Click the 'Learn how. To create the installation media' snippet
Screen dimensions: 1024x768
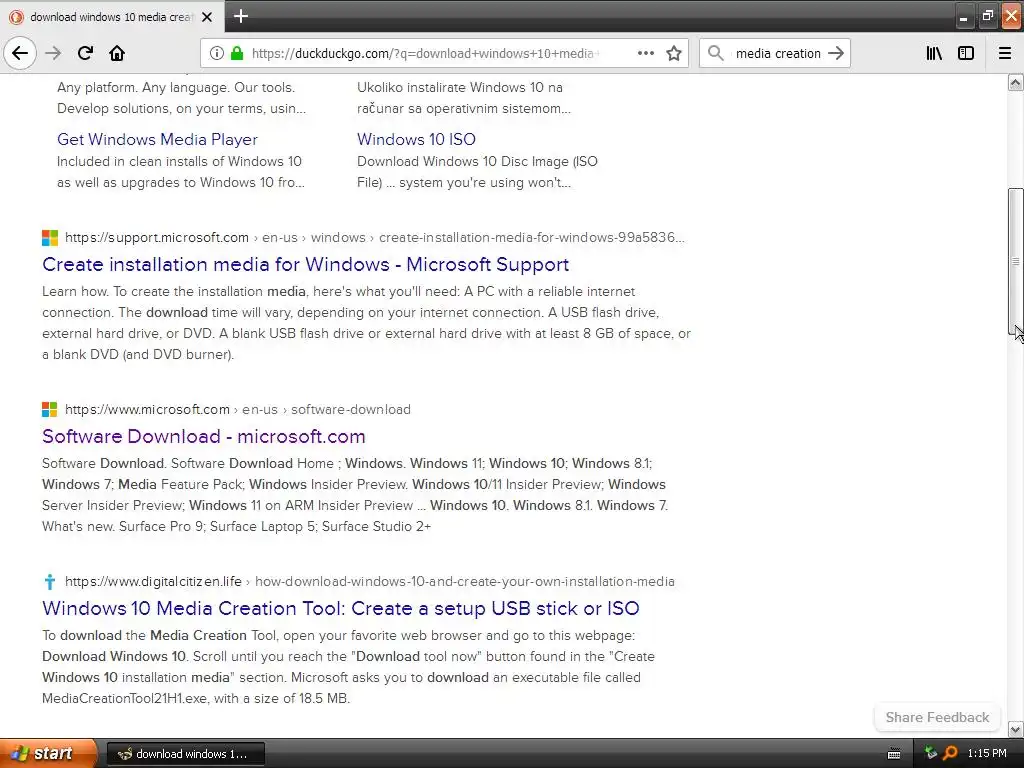[x=366, y=323]
